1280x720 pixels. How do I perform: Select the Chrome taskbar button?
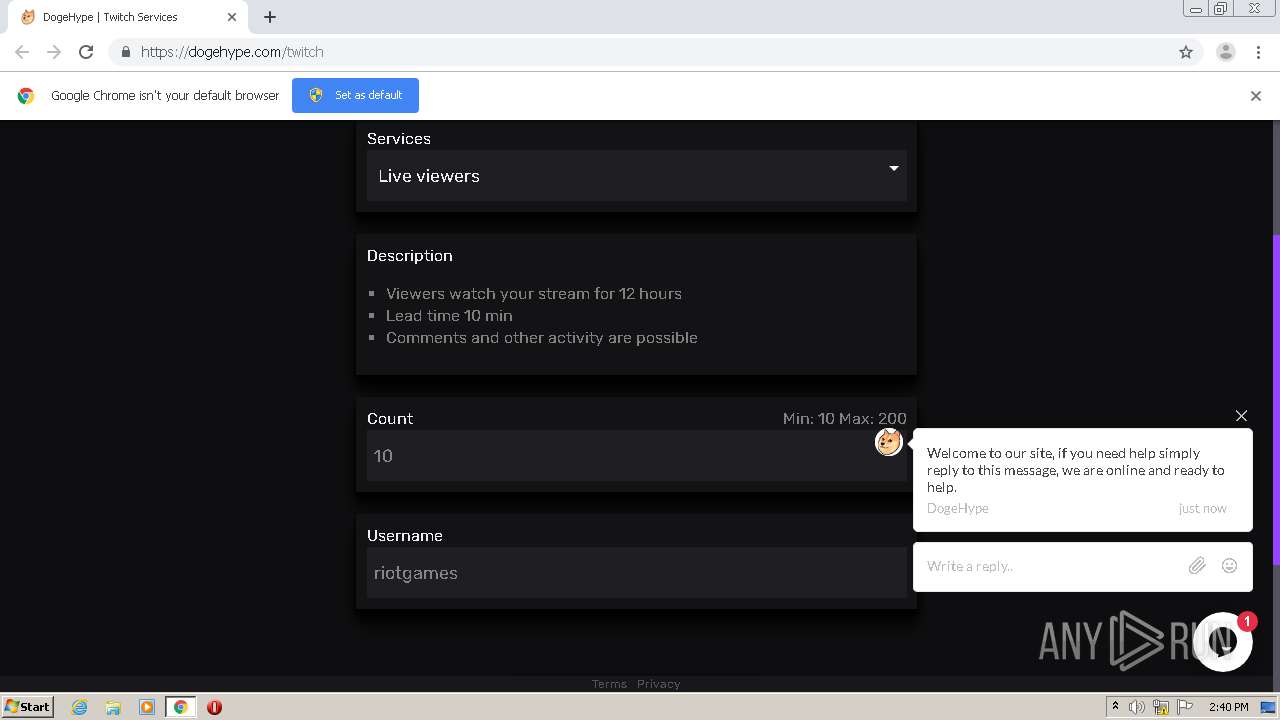coord(180,707)
